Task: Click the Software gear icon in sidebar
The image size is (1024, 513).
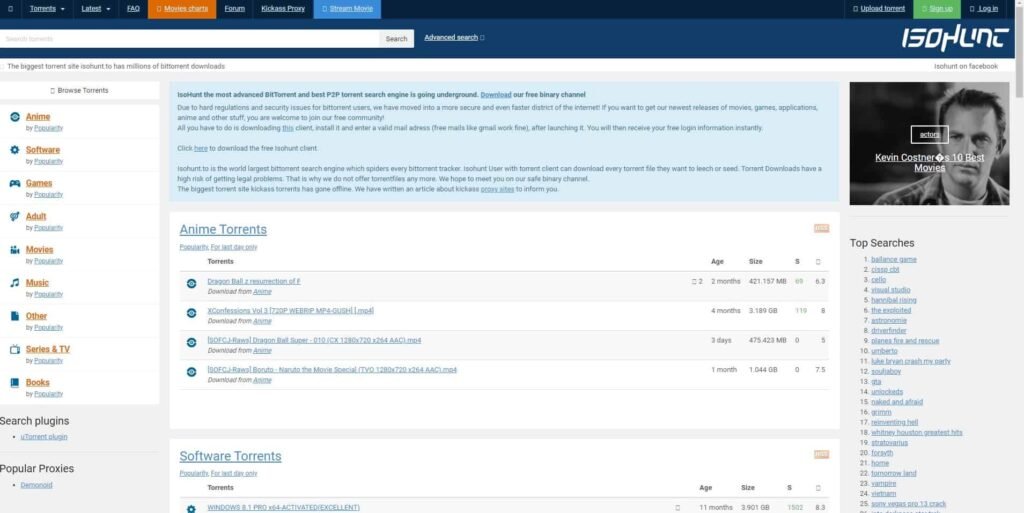Action: pyautogui.click(x=14, y=150)
